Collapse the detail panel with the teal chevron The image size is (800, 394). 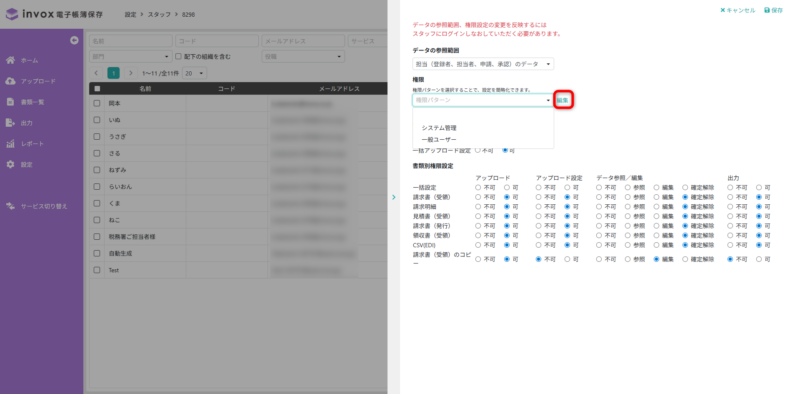click(393, 197)
